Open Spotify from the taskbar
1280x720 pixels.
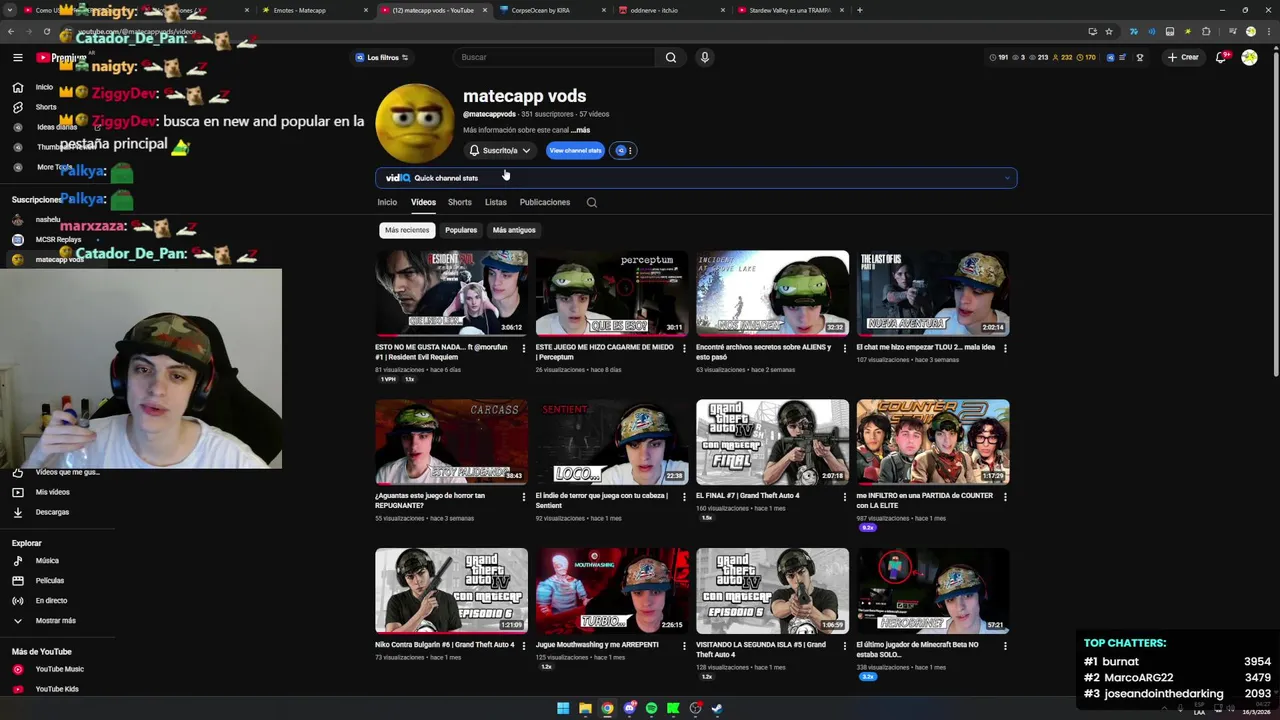[x=651, y=708]
